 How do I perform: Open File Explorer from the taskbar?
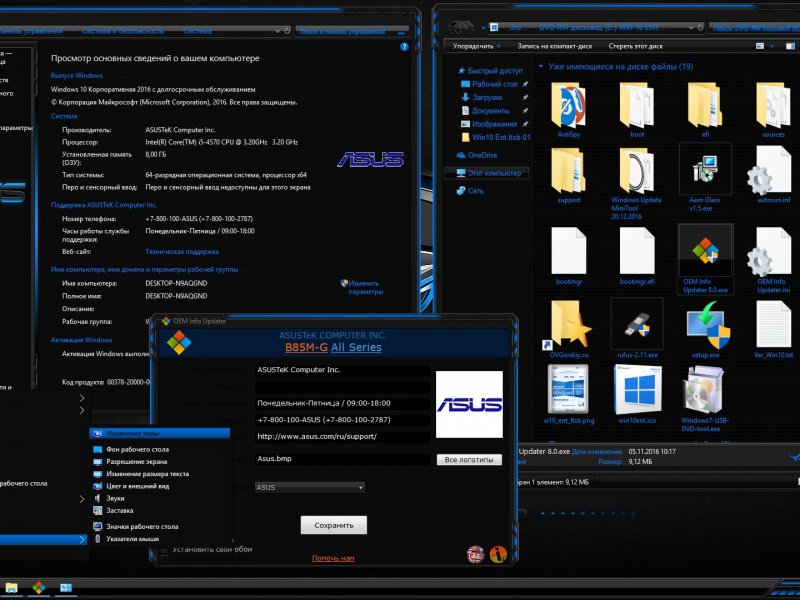point(11,587)
